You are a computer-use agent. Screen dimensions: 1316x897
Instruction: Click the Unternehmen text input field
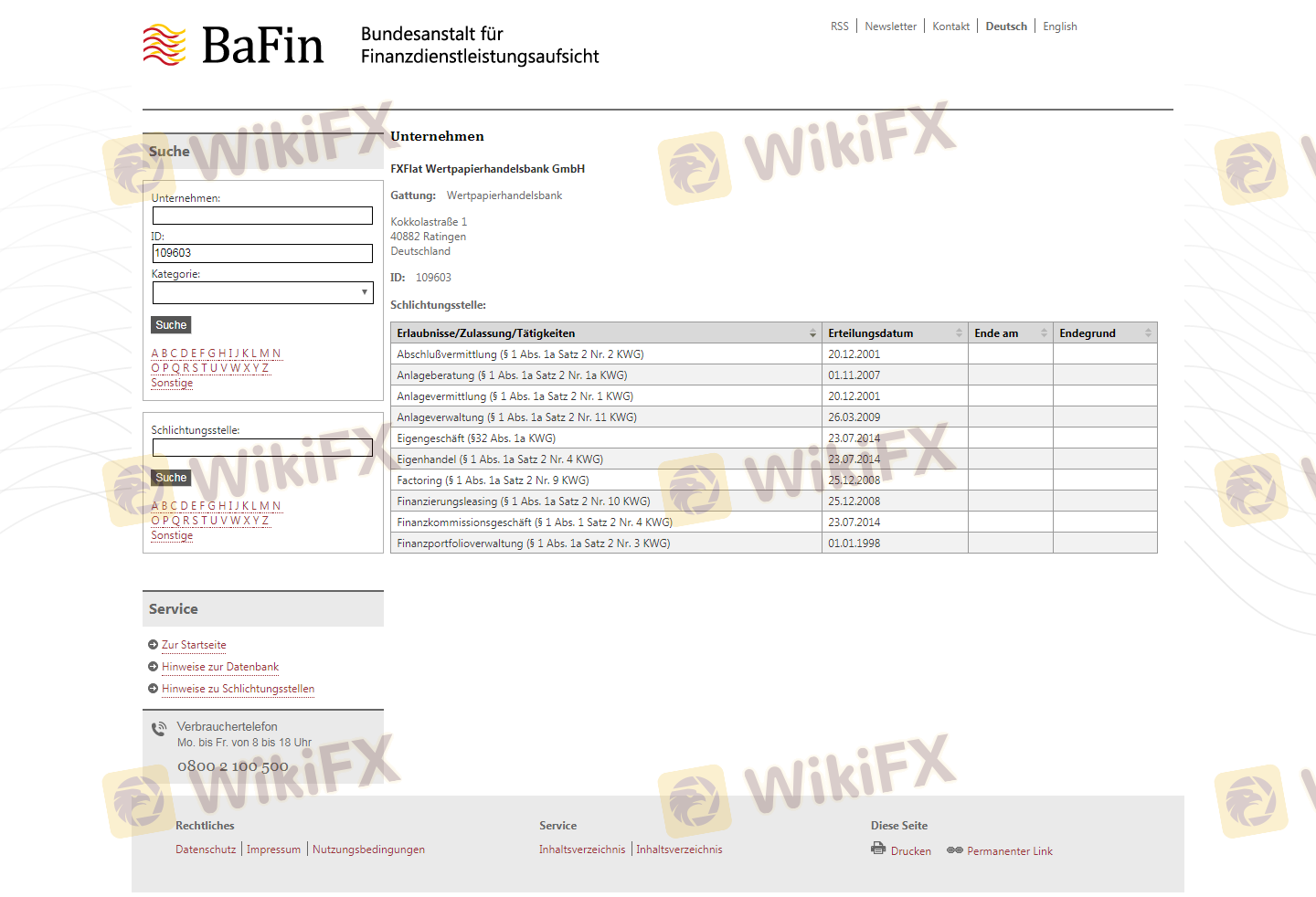coord(263,216)
